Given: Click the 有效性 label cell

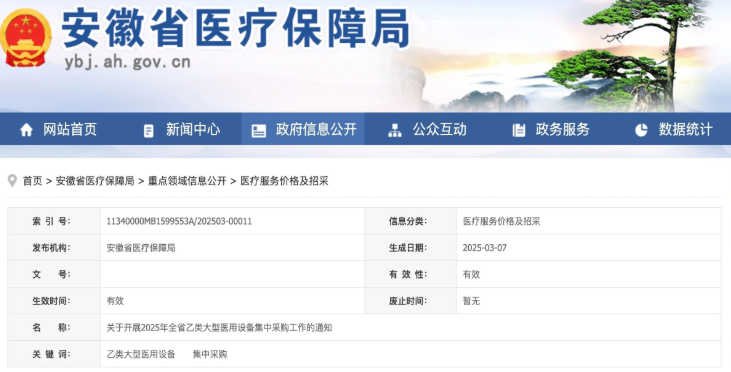Looking at the screenshot, I should point(411,275).
